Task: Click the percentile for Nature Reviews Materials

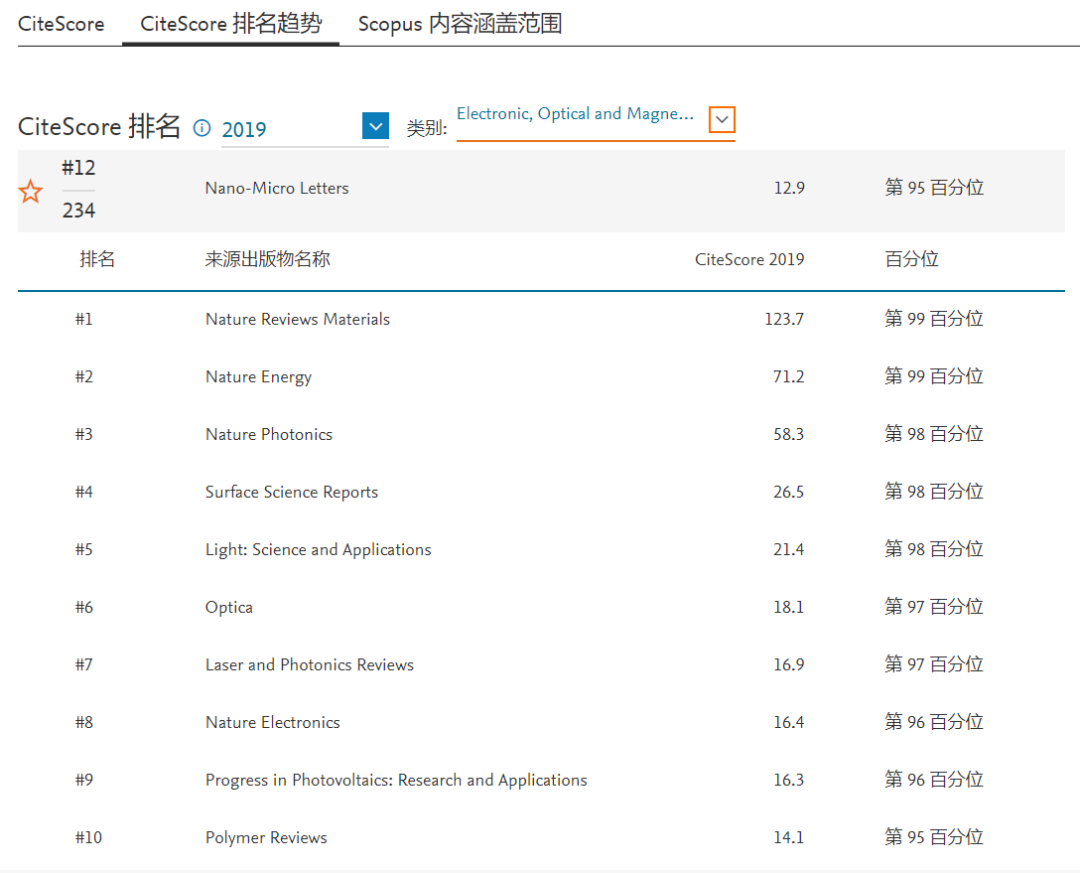Action: [934, 318]
